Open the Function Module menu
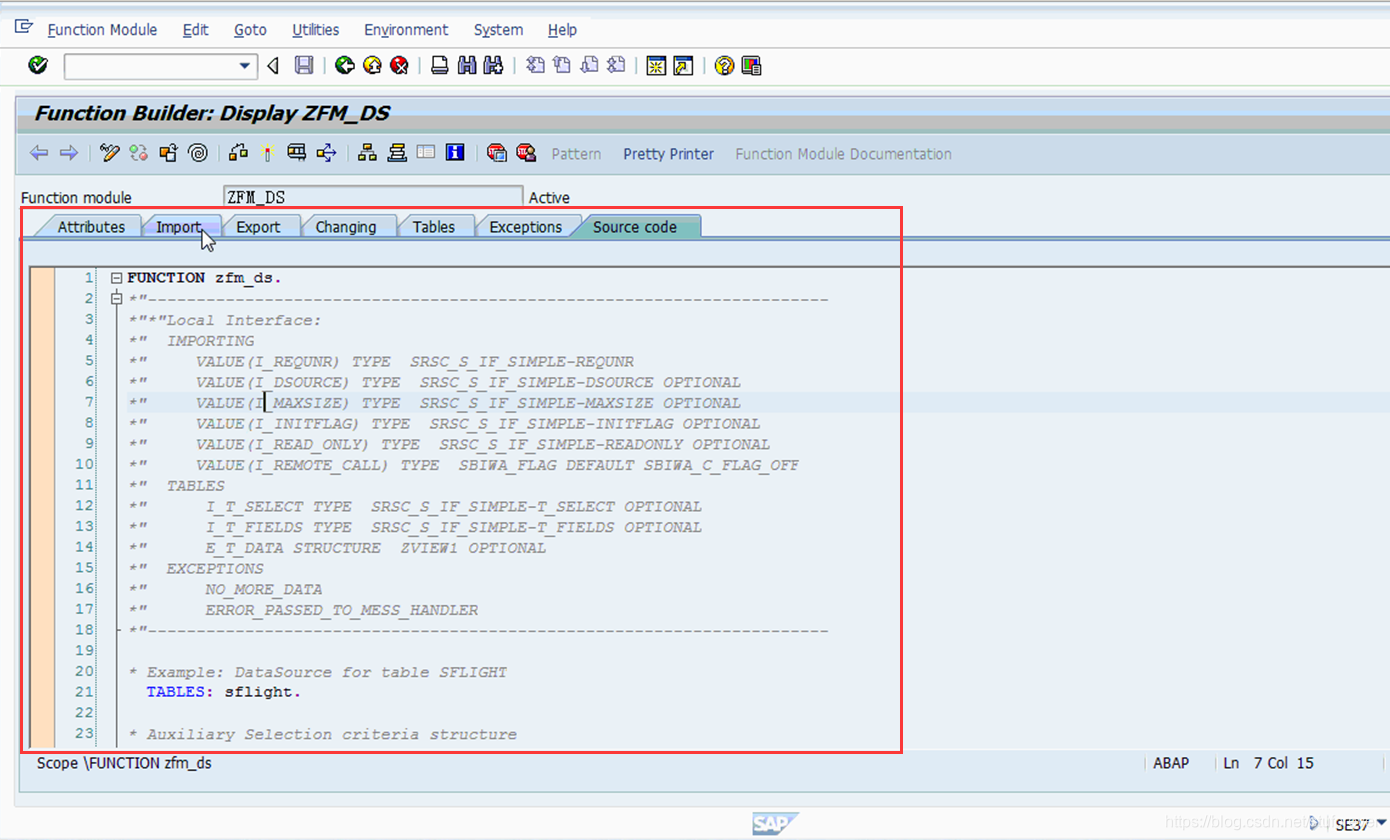 pos(102,30)
